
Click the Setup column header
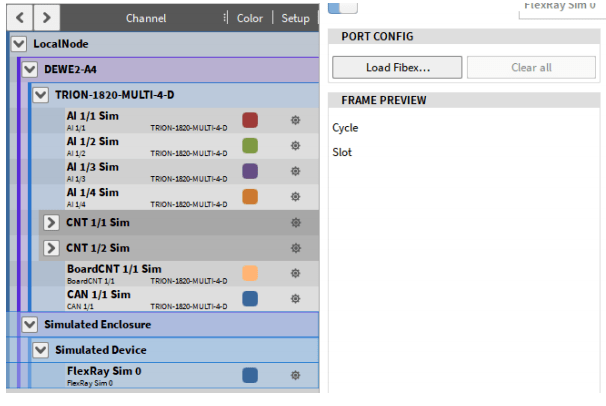(295, 18)
